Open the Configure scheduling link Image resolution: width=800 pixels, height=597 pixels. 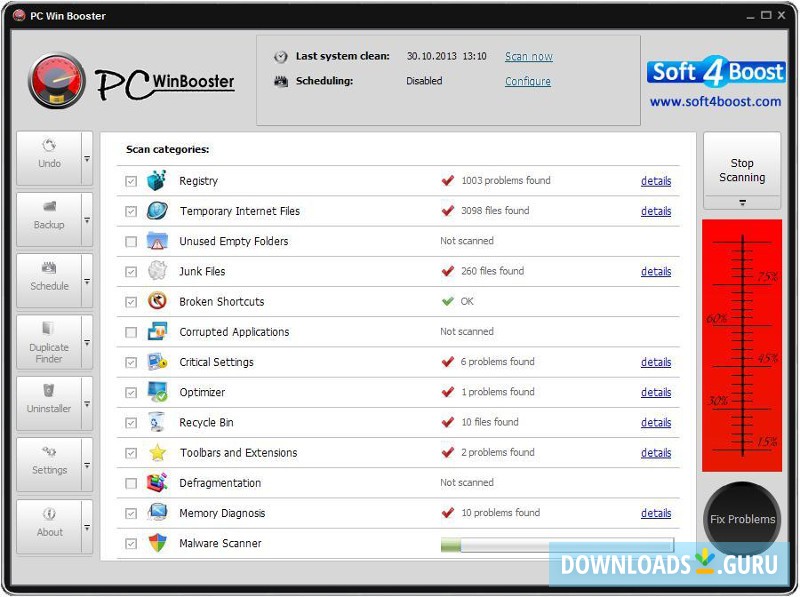(528, 81)
